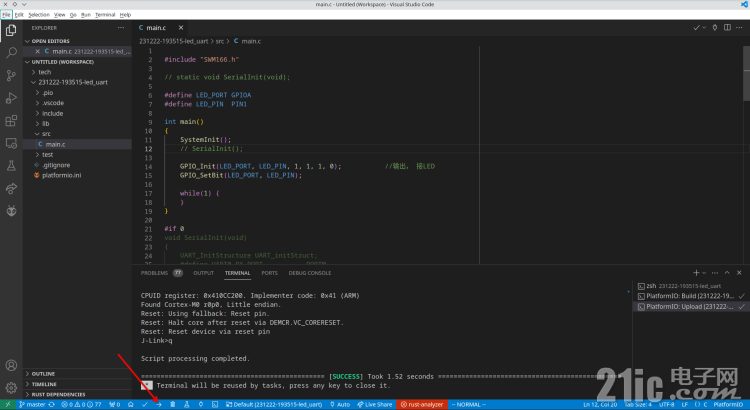Open the Run and Debug view
This screenshot has height=410, width=750.
pos(11,98)
